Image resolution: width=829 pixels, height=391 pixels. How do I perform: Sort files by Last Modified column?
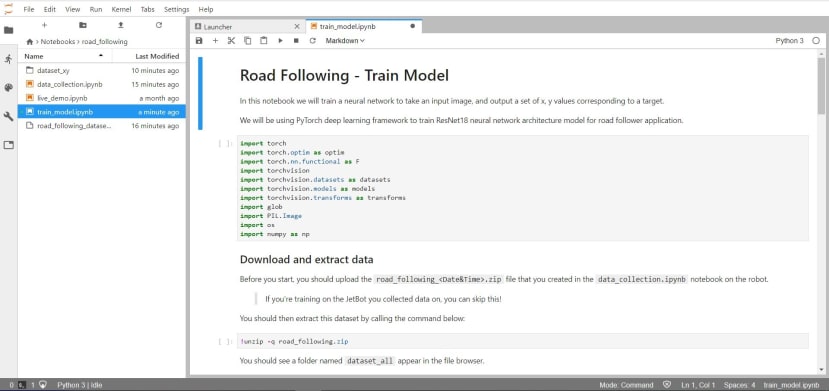(x=149, y=56)
